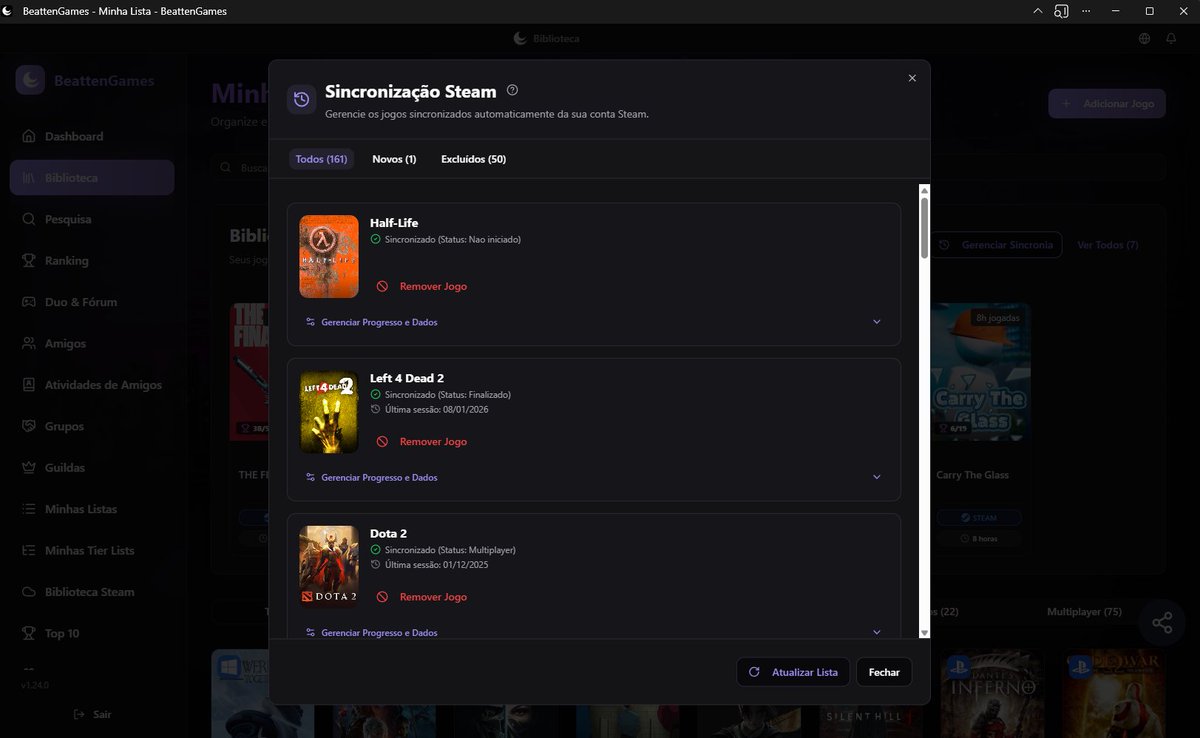Open the Excluídos (50) tab

click(473, 159)
